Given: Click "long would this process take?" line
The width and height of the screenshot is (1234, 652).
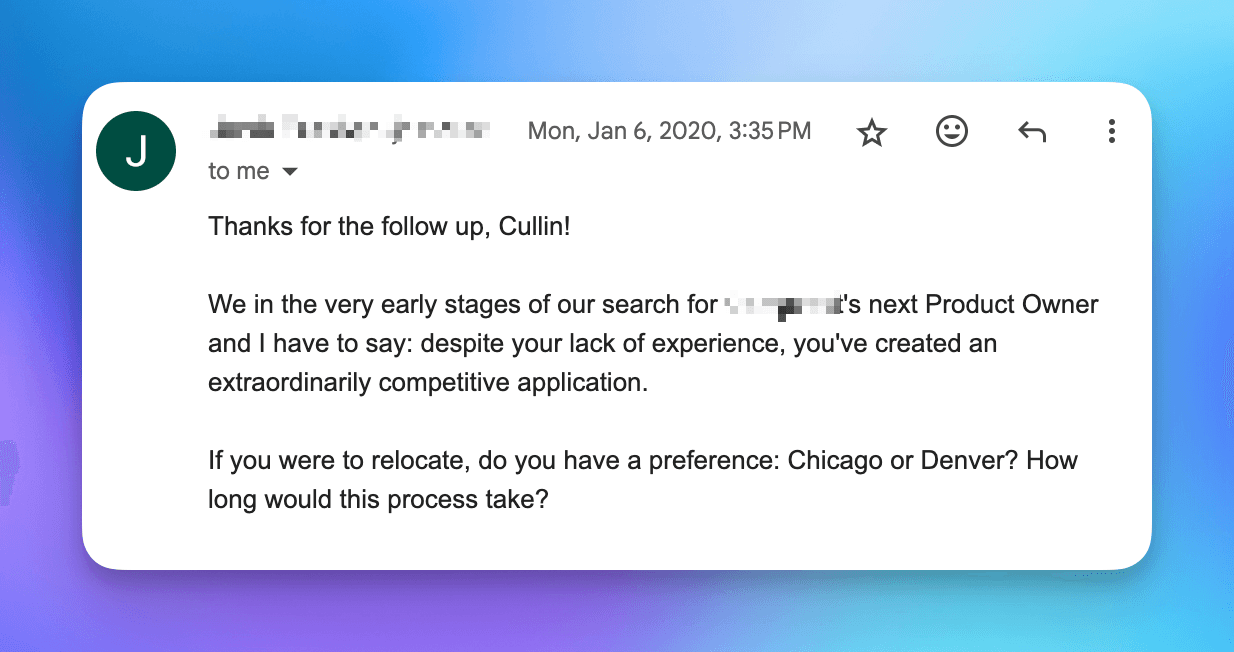Looking at the screenshot, I should pyautogui.click(x=378, y=498).
